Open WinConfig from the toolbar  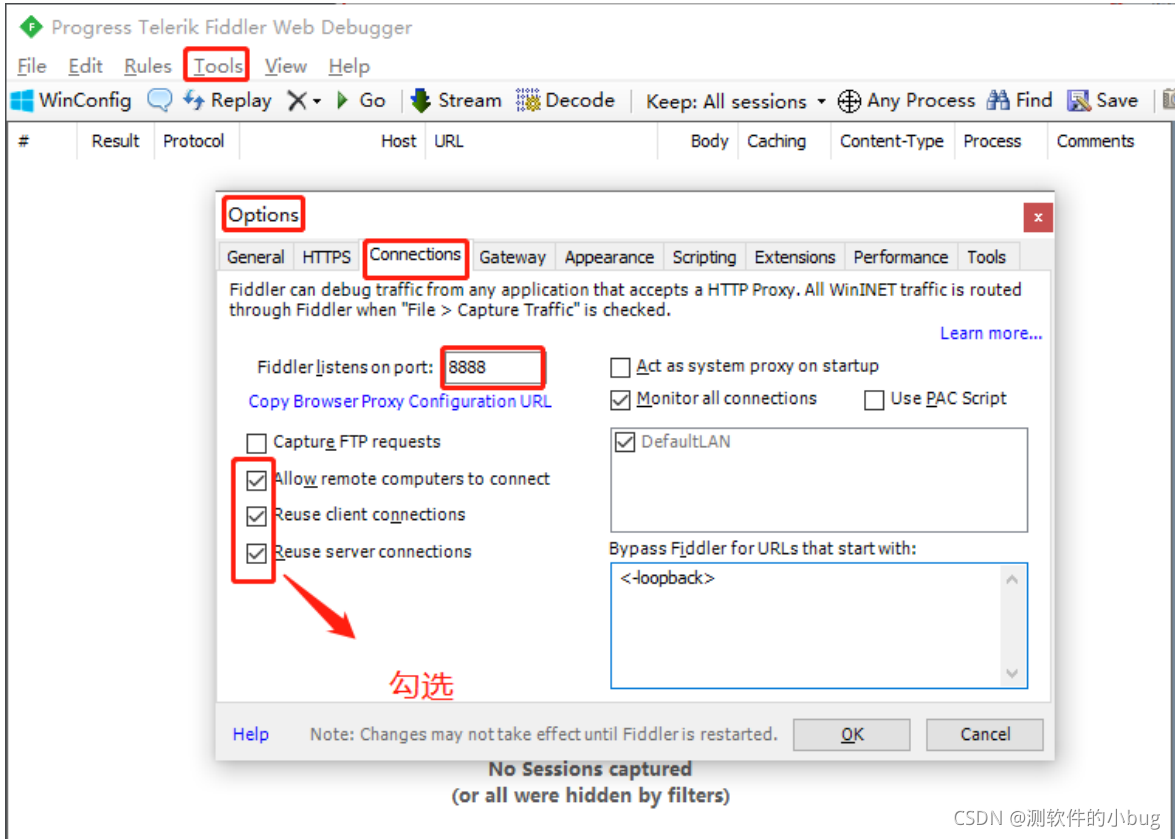click(x=70, y=100)
